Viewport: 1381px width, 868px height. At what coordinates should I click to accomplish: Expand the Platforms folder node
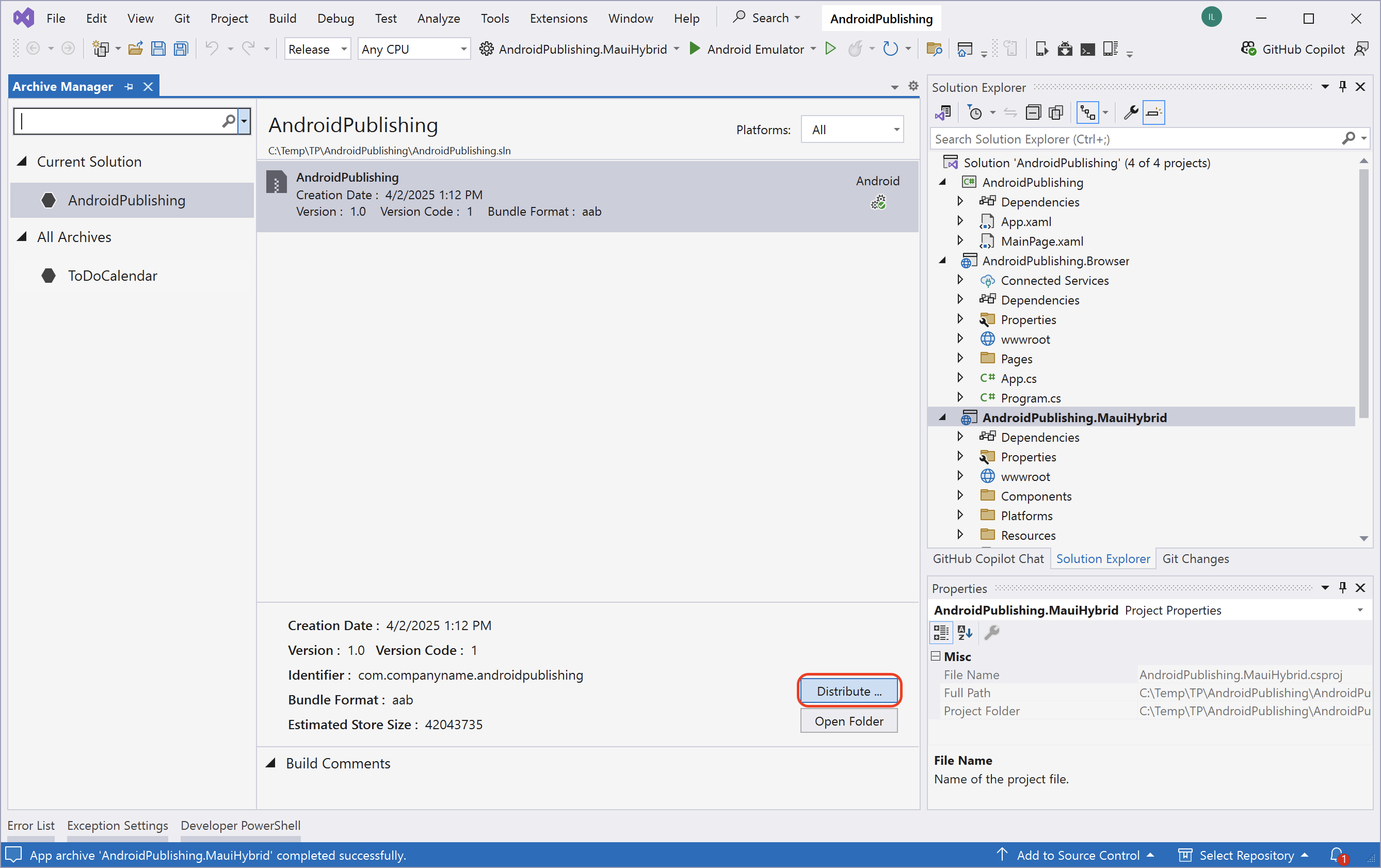click(960, 516)
